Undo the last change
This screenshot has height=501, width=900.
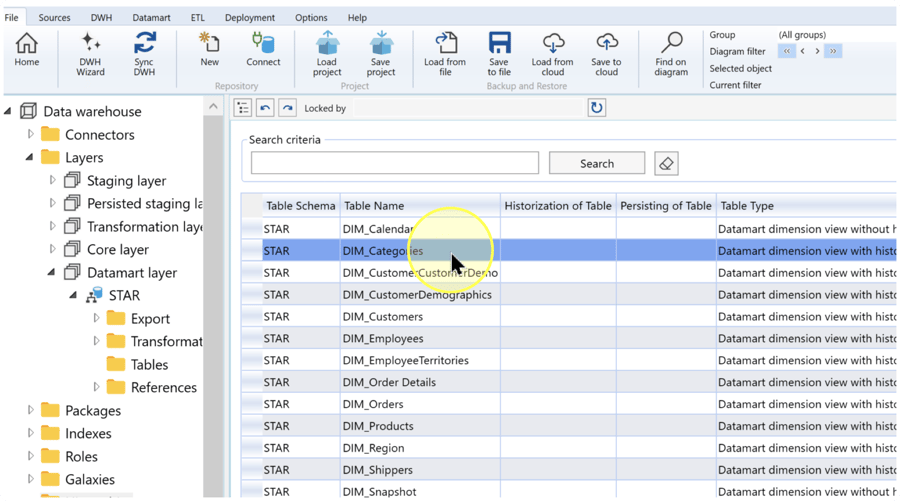pos(265,108)
